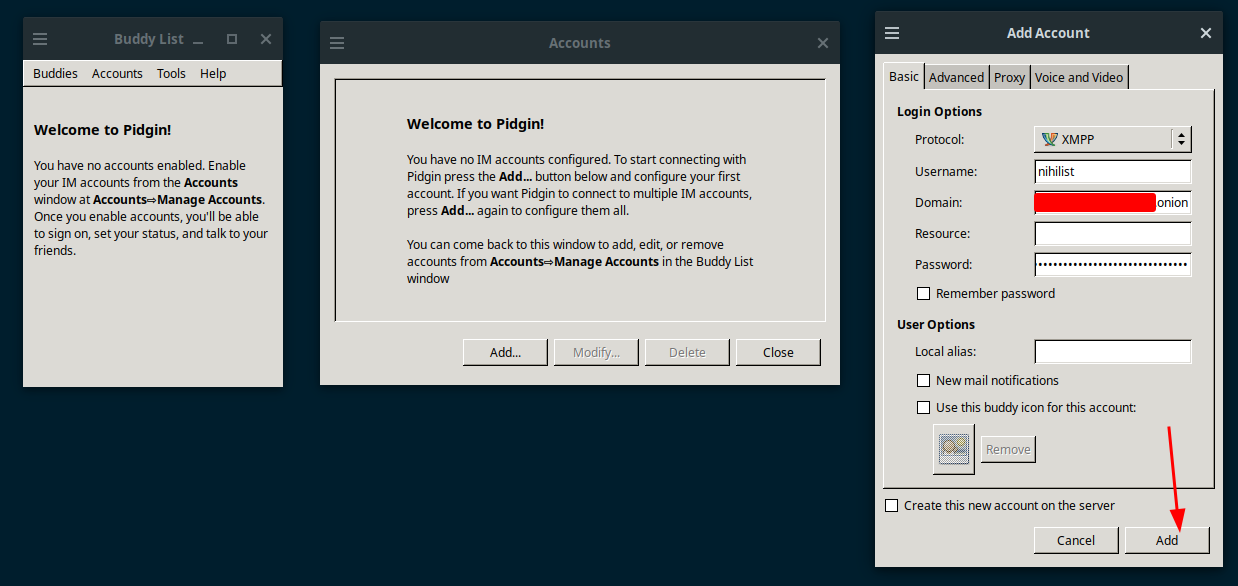Switch to the Voice and Video tab
The width and height of the screenshot is (1238, 586).
(x=1079, y=77)
